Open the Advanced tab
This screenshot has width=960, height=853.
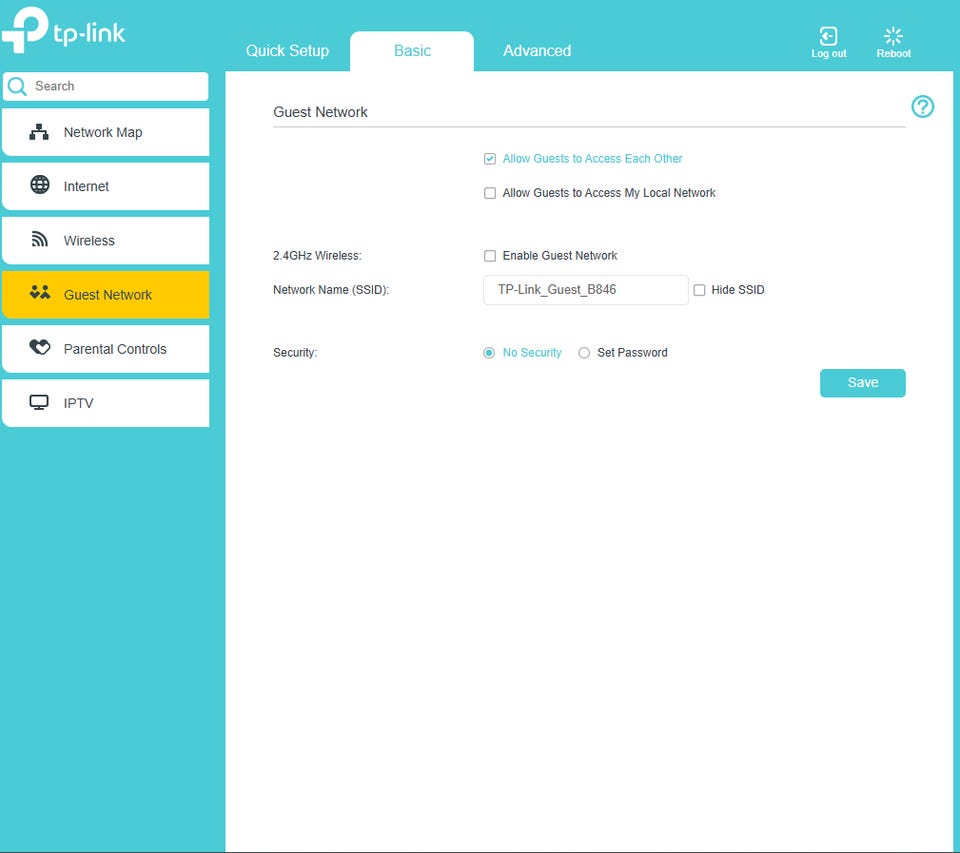coord(537,51)
